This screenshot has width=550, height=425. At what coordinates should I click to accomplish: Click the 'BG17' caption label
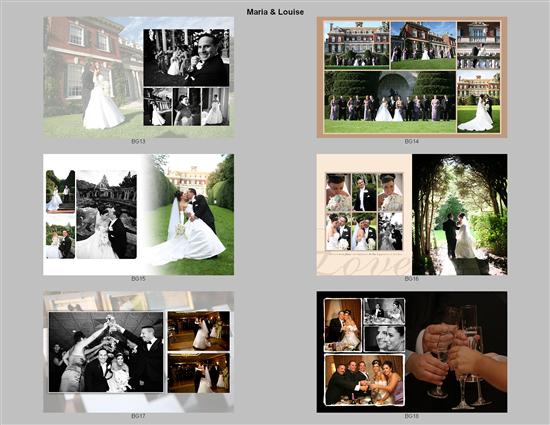pos(138,416)
